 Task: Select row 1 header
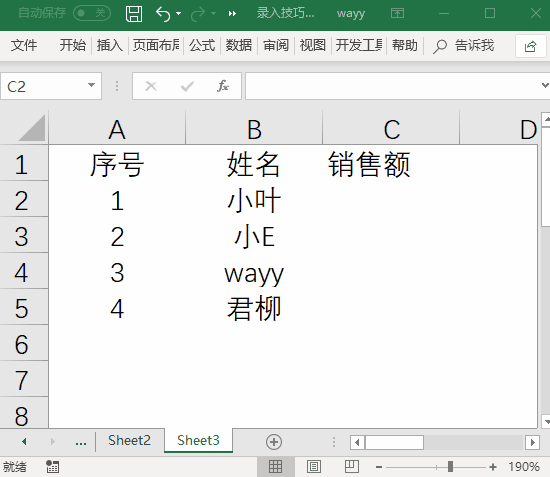pyautogui.click(x=24, y=163)
